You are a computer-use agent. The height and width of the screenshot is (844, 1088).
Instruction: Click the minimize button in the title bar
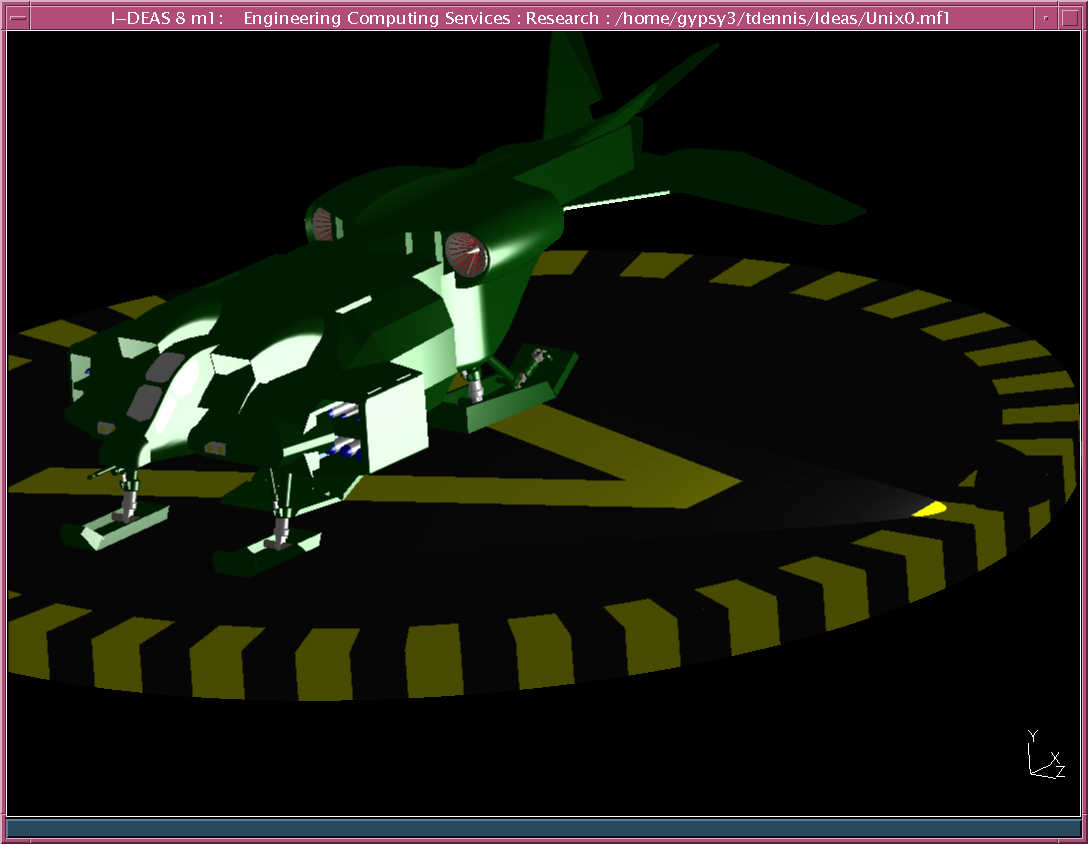(x=1045, y=17)
